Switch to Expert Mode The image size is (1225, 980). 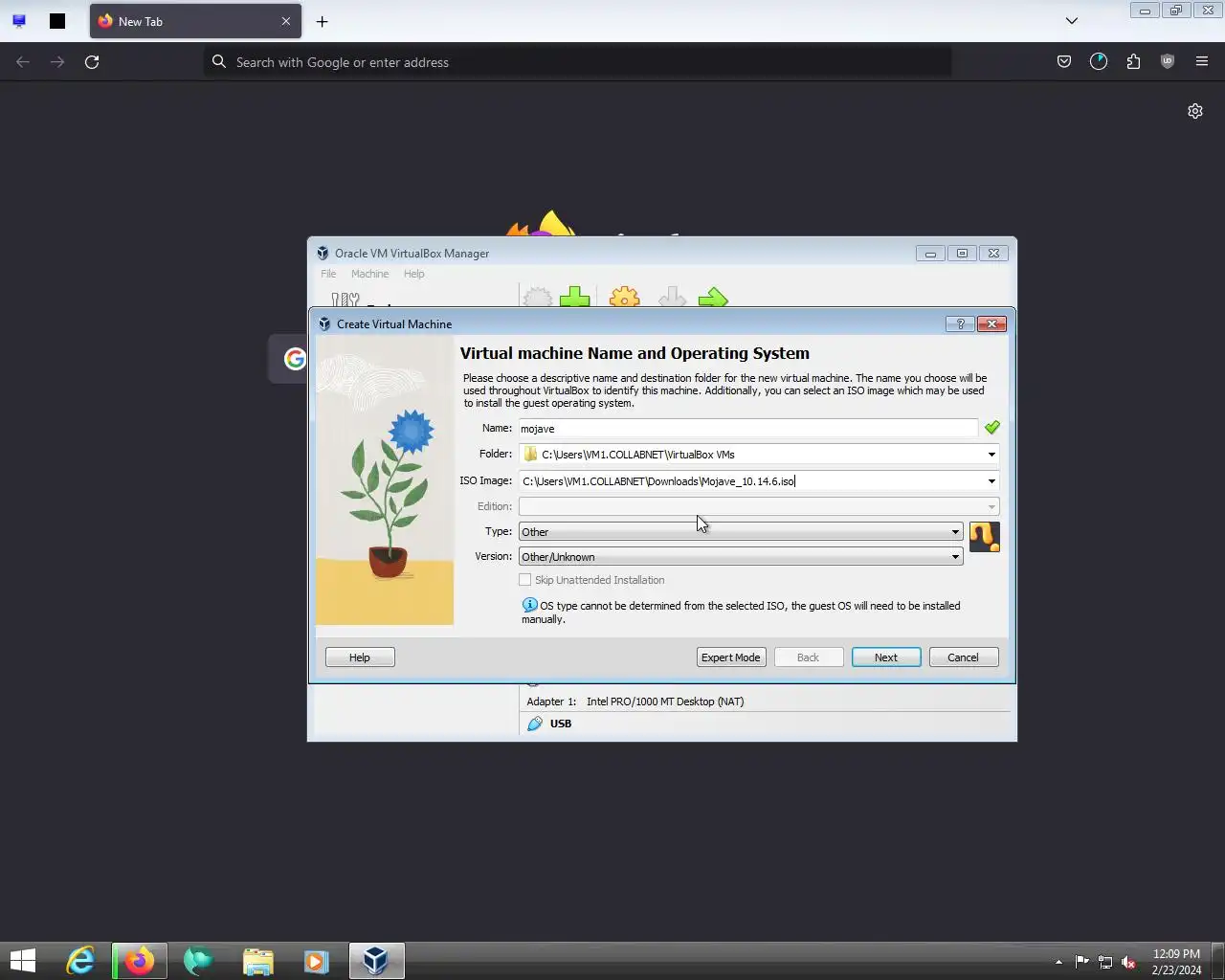coord(730,657)
